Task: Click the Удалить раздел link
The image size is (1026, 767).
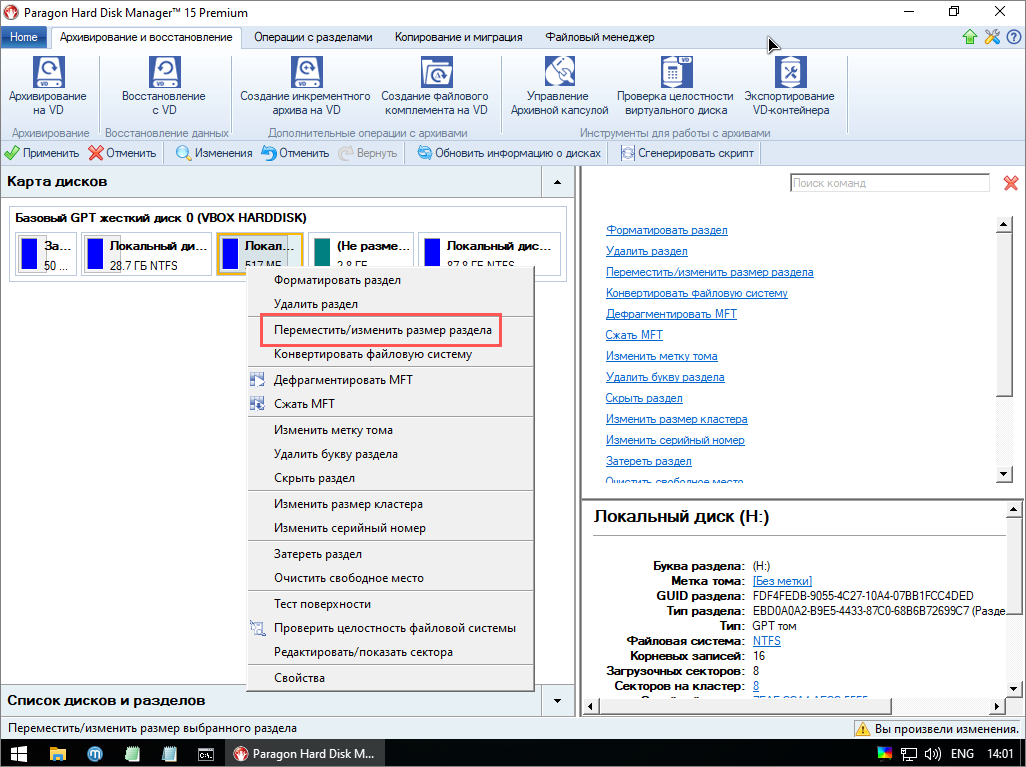Action: coord(646,251)
